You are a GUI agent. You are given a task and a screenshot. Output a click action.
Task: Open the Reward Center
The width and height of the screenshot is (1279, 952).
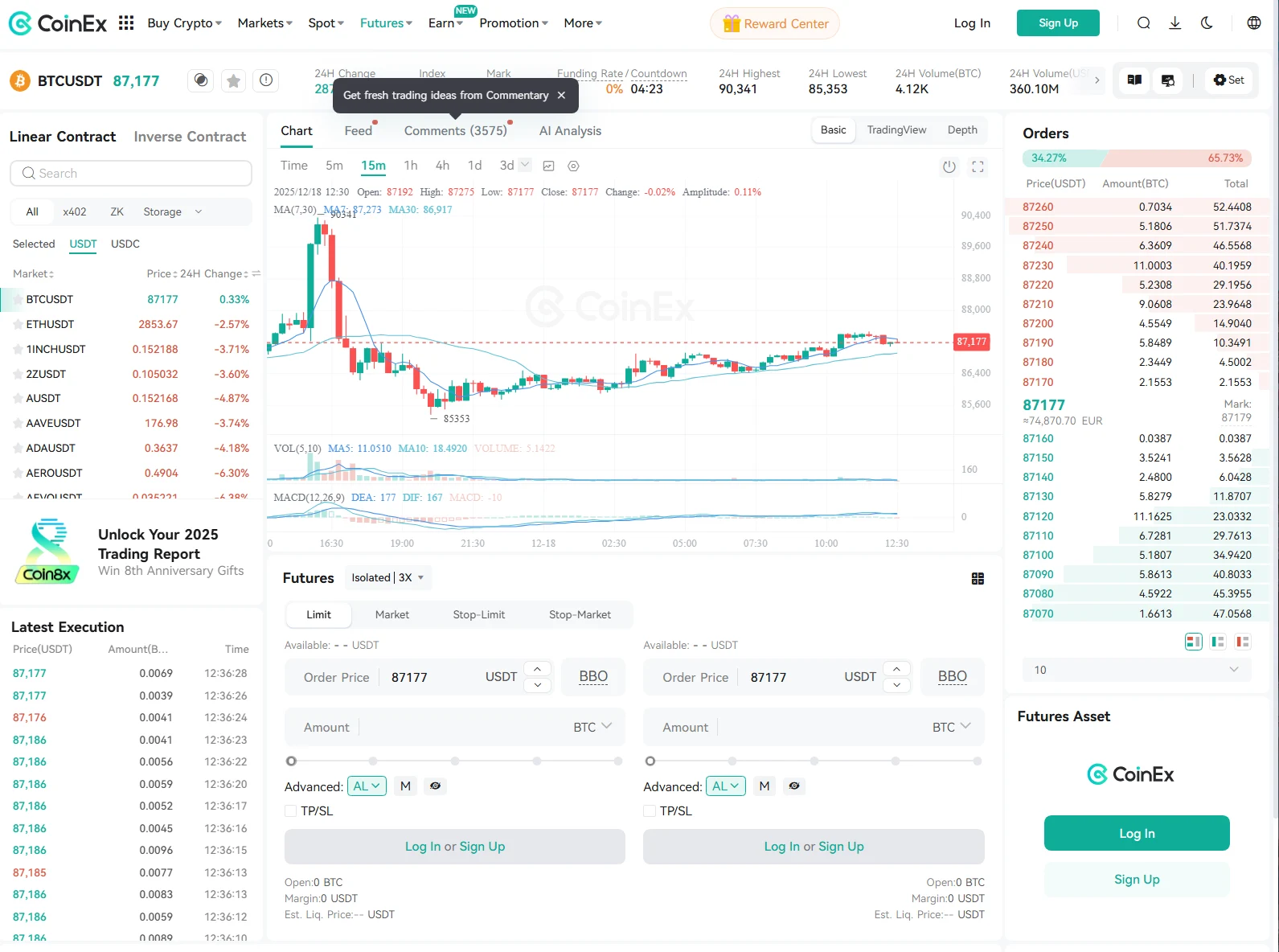775,23
